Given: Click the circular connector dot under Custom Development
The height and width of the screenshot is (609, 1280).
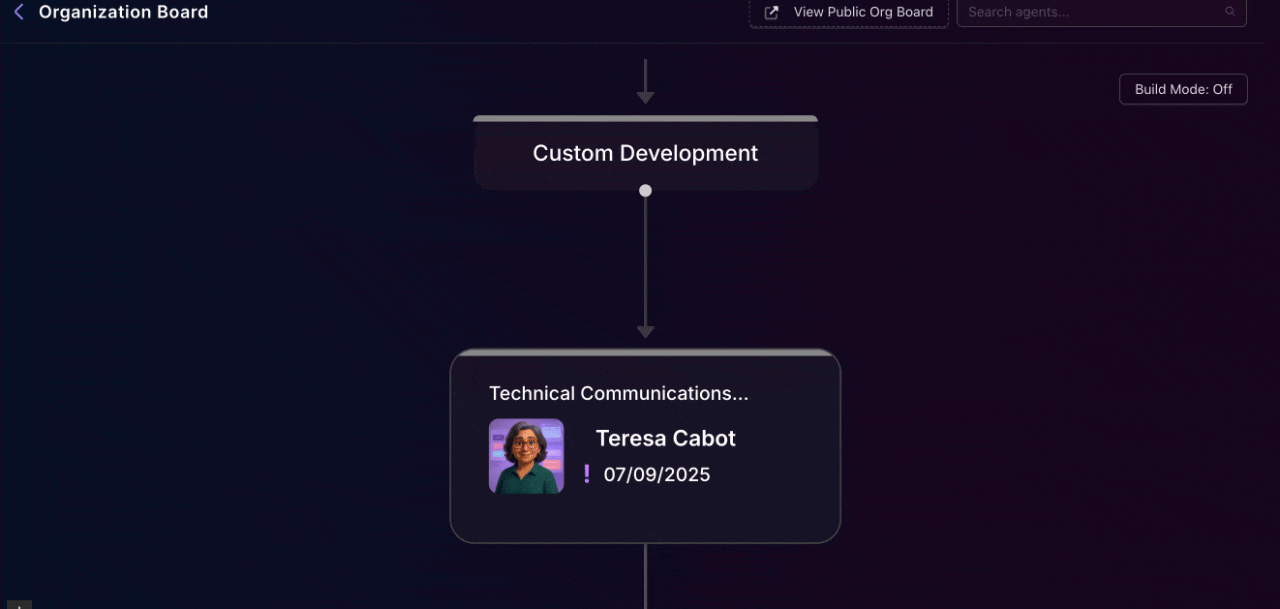Looking at the screenshot, I should (x=645, y=190).
